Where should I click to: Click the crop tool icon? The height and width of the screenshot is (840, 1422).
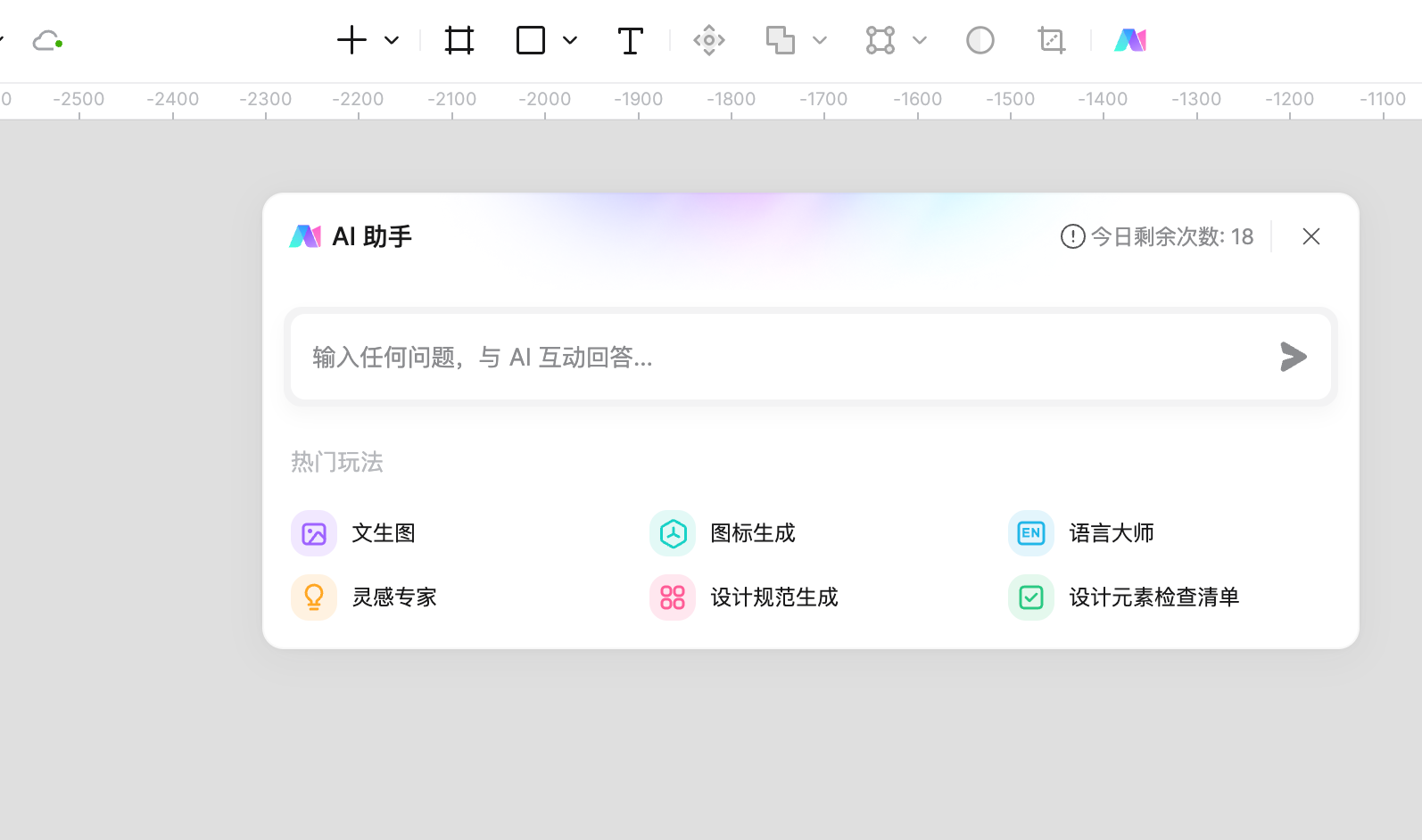[x=1052, y=40]
